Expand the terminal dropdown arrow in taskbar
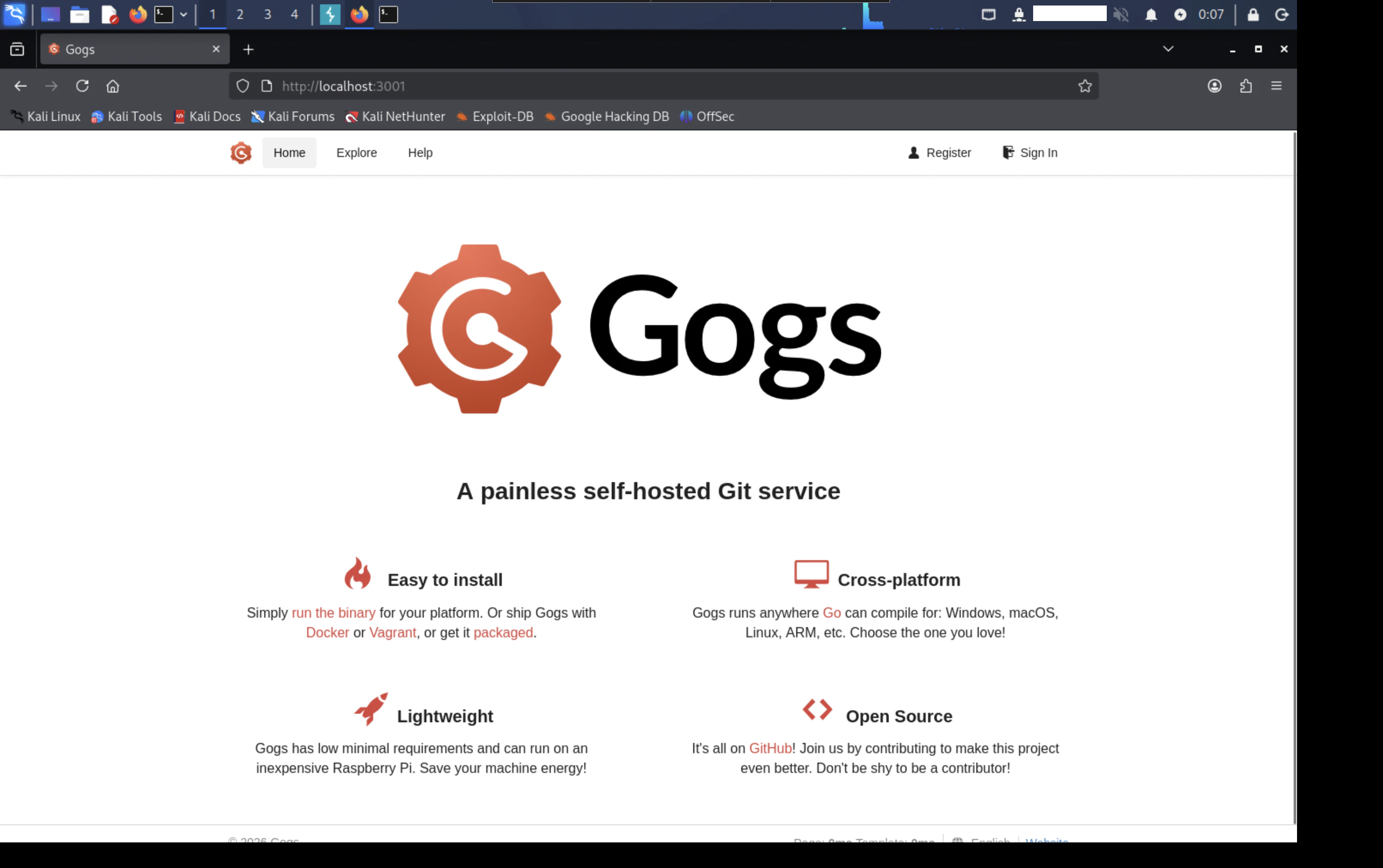The width and height of the screenshot is (1383, 868). pos(184,14)
